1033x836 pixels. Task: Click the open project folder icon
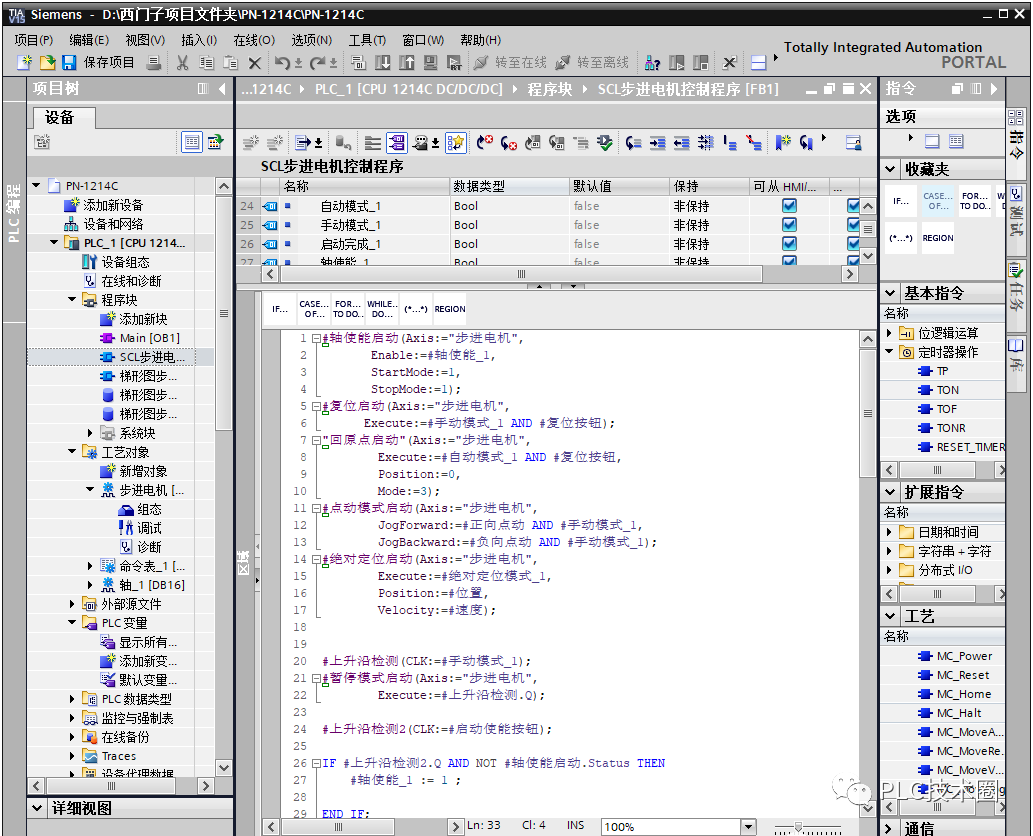(x=47, y=63)
